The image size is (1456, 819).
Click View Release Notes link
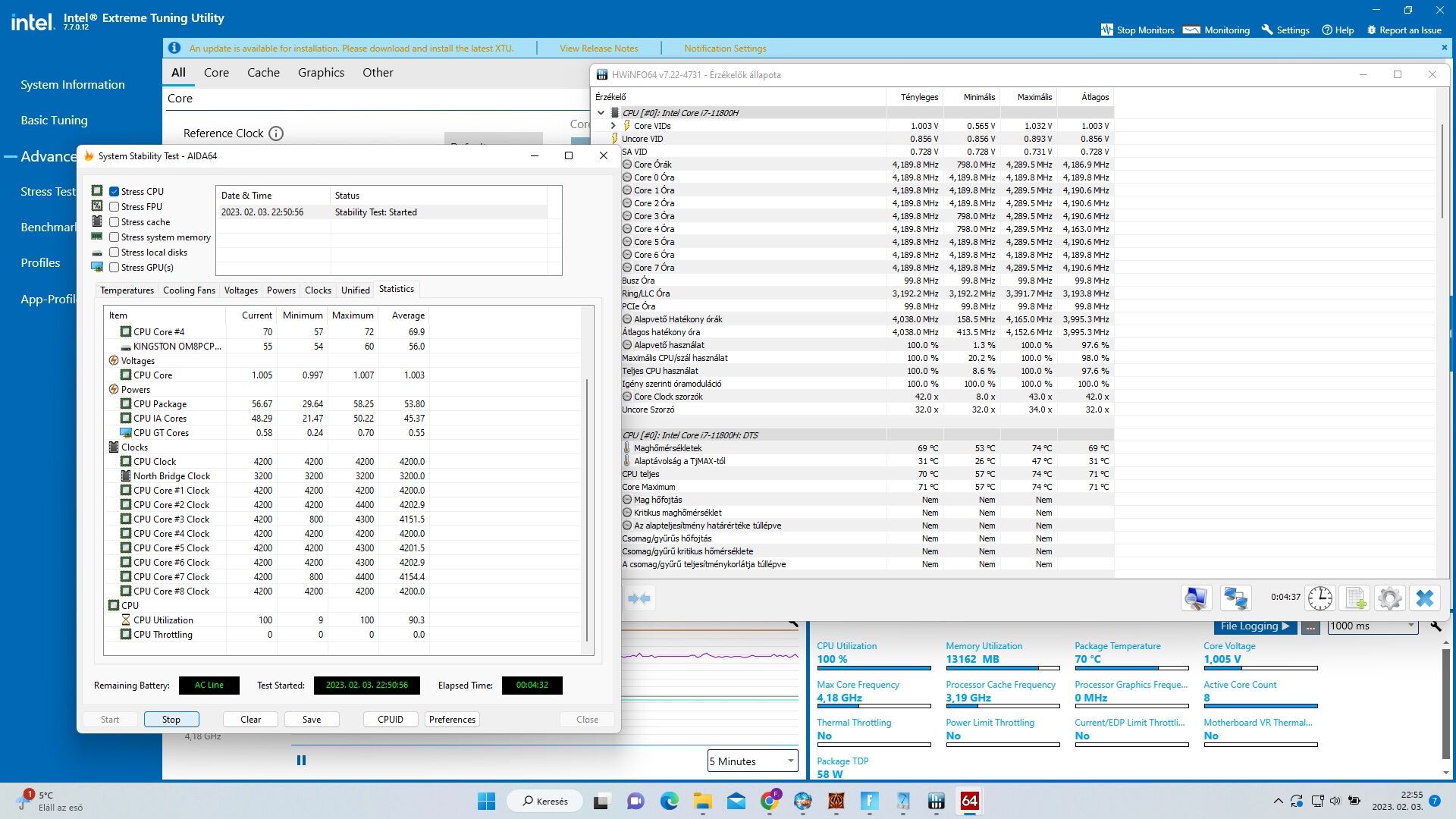599,48
